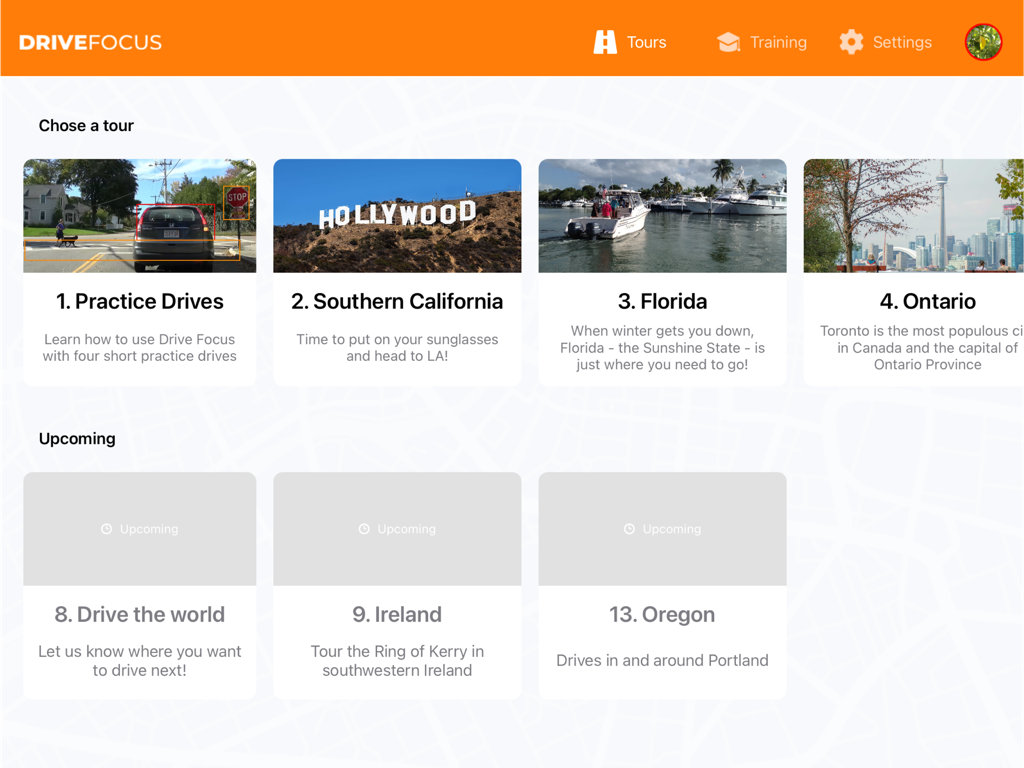The image size is (1024, 768).
Task: Click the 1. Practice Drives title
Action: [140, 301]
